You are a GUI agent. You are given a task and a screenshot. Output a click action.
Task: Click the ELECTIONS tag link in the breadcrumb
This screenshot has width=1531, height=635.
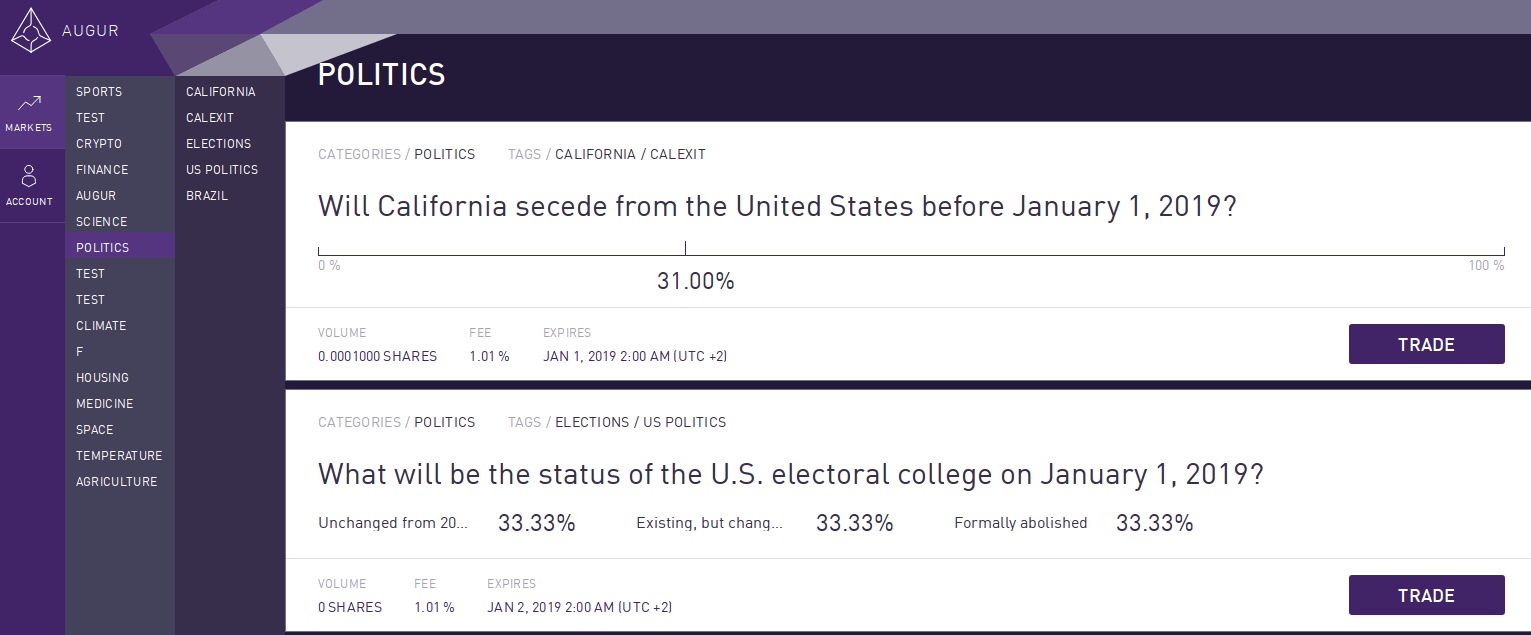pyautogui.click(x=592, y=422)
